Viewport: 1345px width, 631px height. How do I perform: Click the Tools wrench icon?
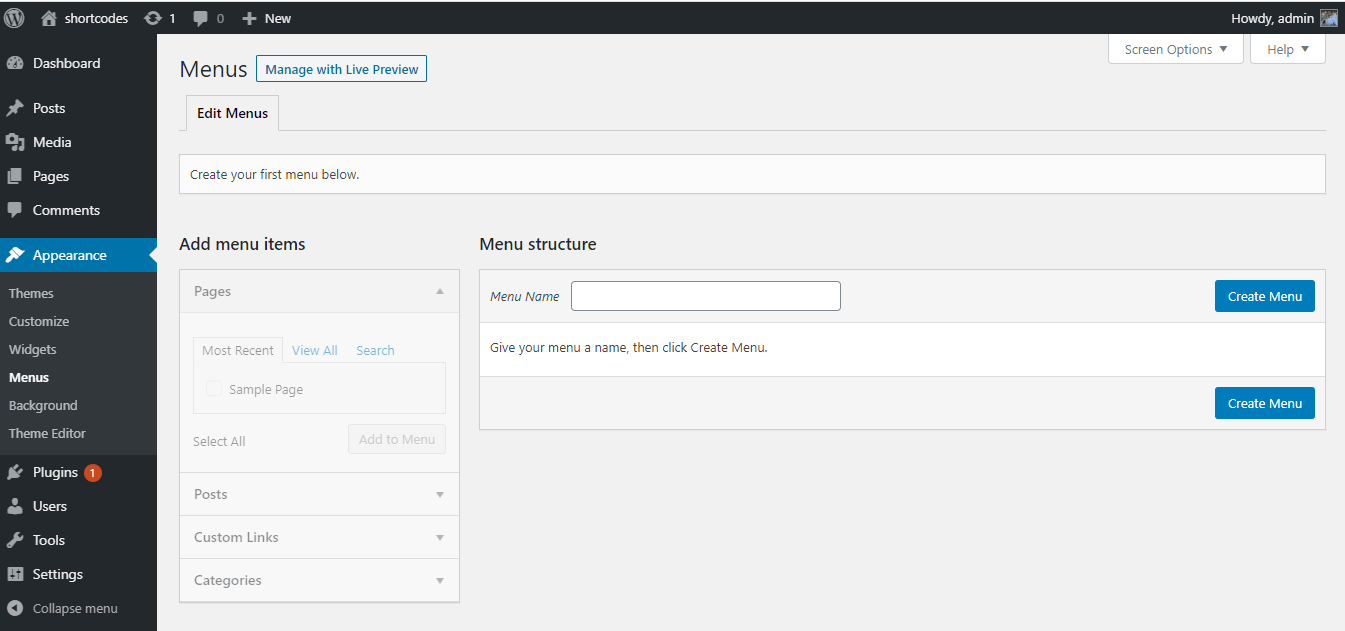point(18,540)
